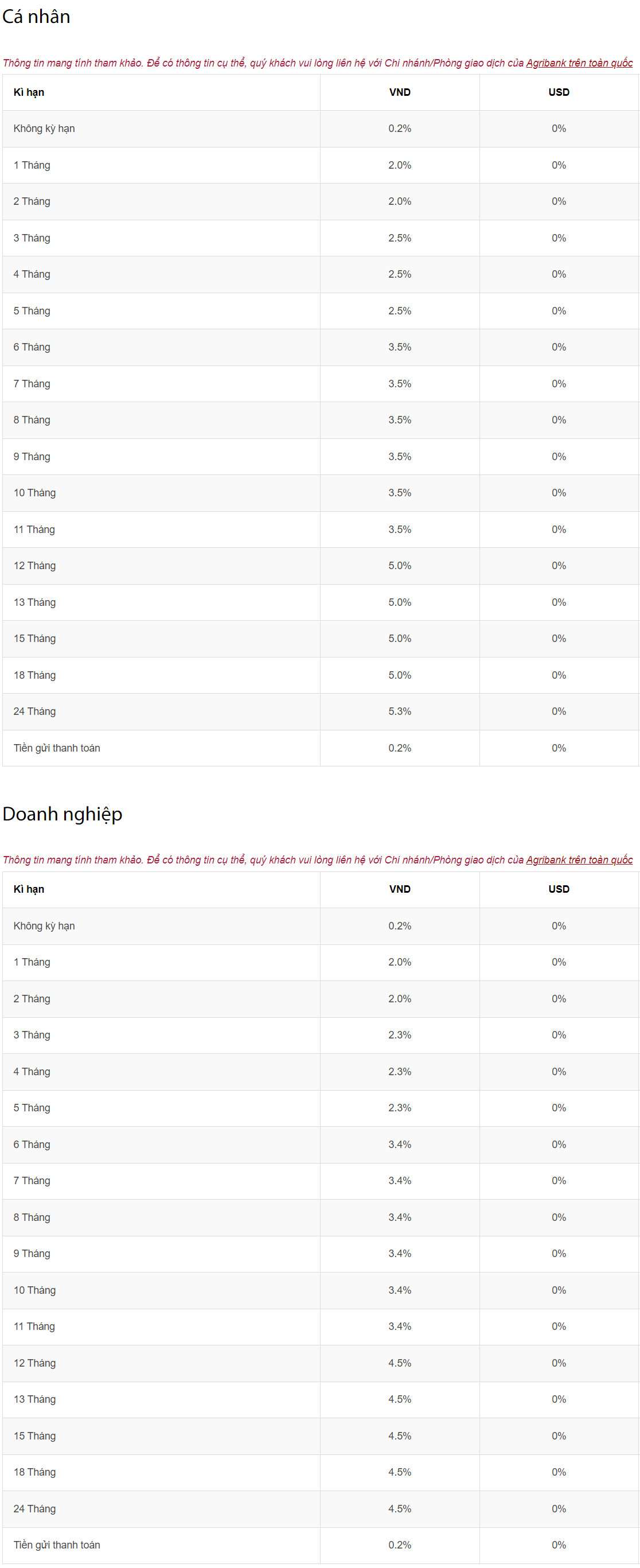Select Không kỳ hạn row in Cá nhân table
This screenshot has width=640, height=1568.
click(x=44, y=129)
